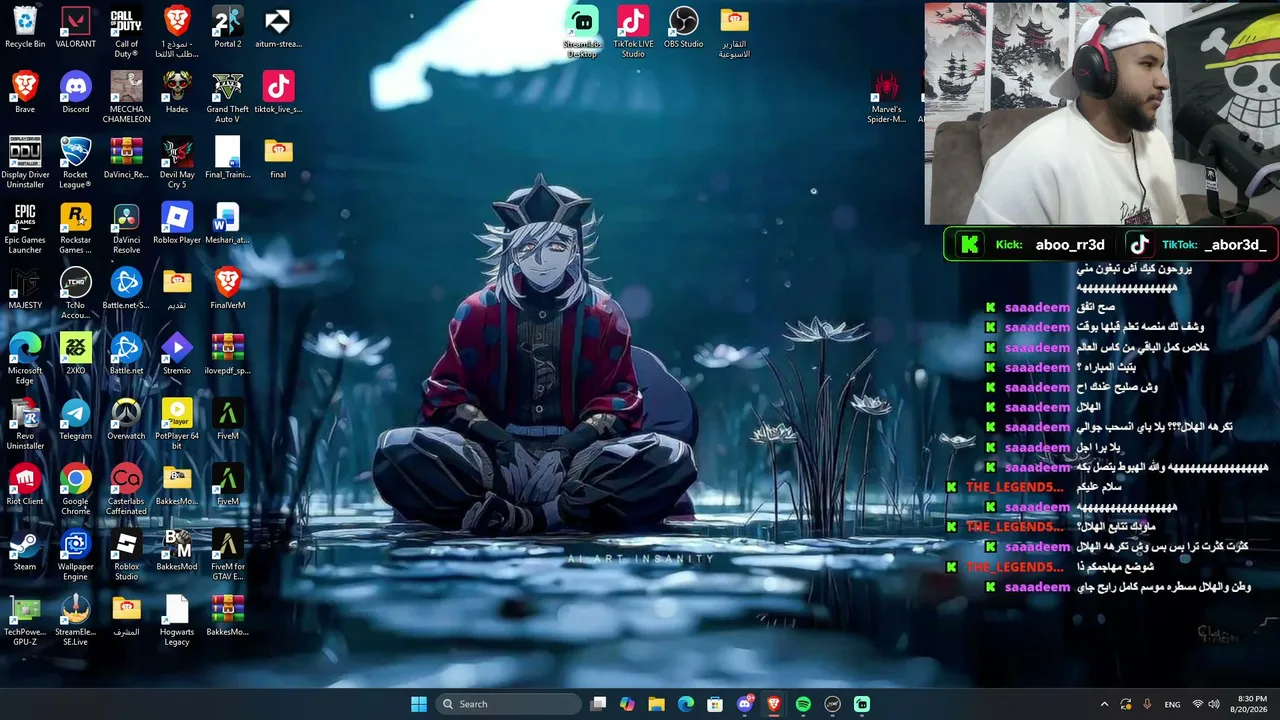Select the تقديم folder
1280x720 pixels.
[x=177, y=288]
